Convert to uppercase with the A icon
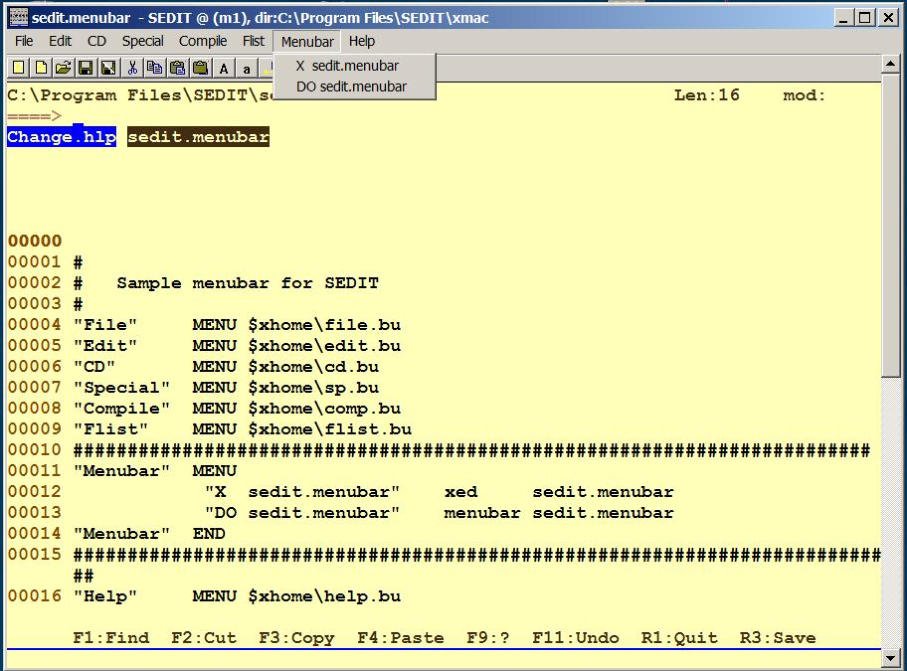 pos(224,68)
